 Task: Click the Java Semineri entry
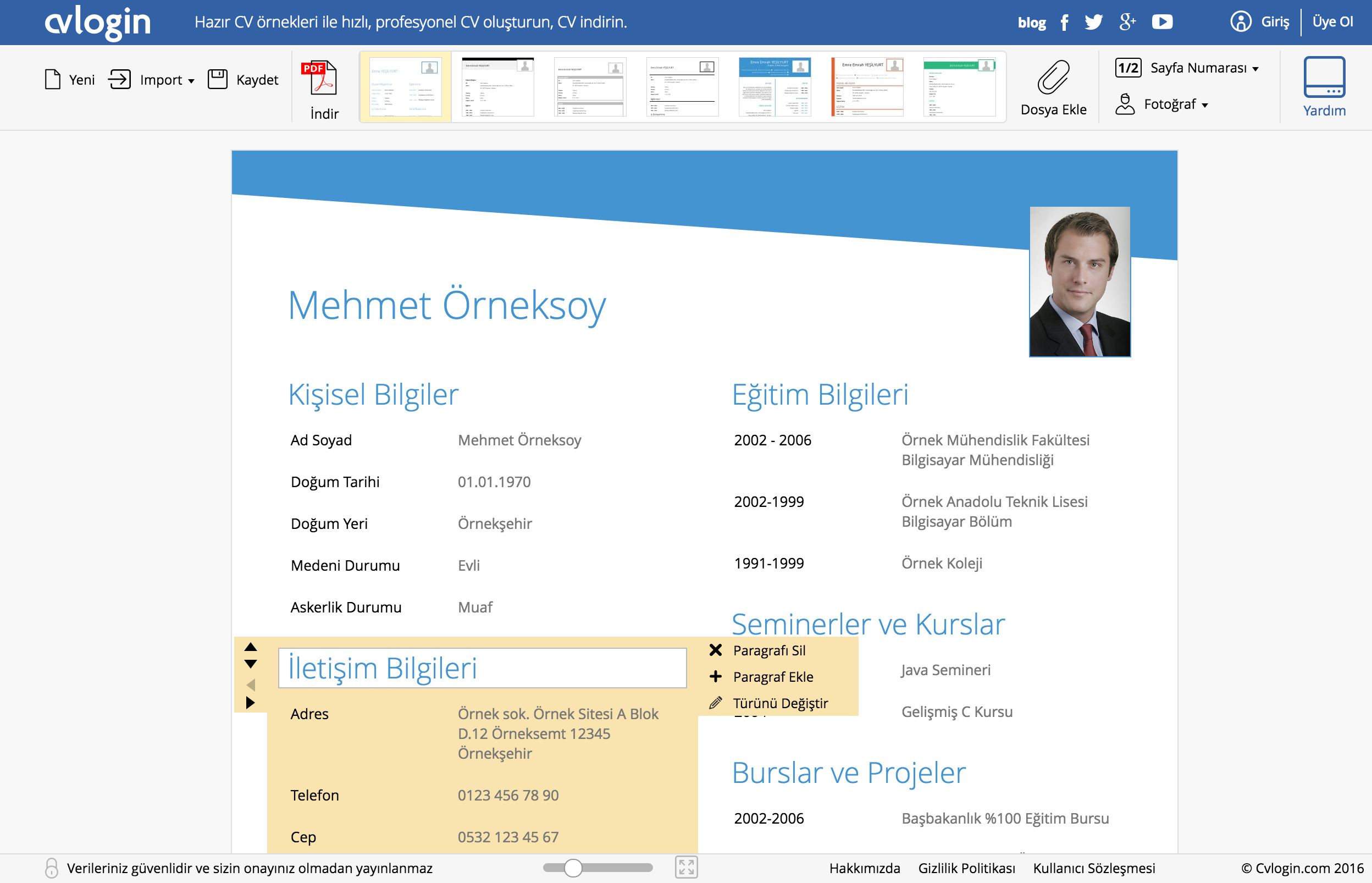coord(945,670)
